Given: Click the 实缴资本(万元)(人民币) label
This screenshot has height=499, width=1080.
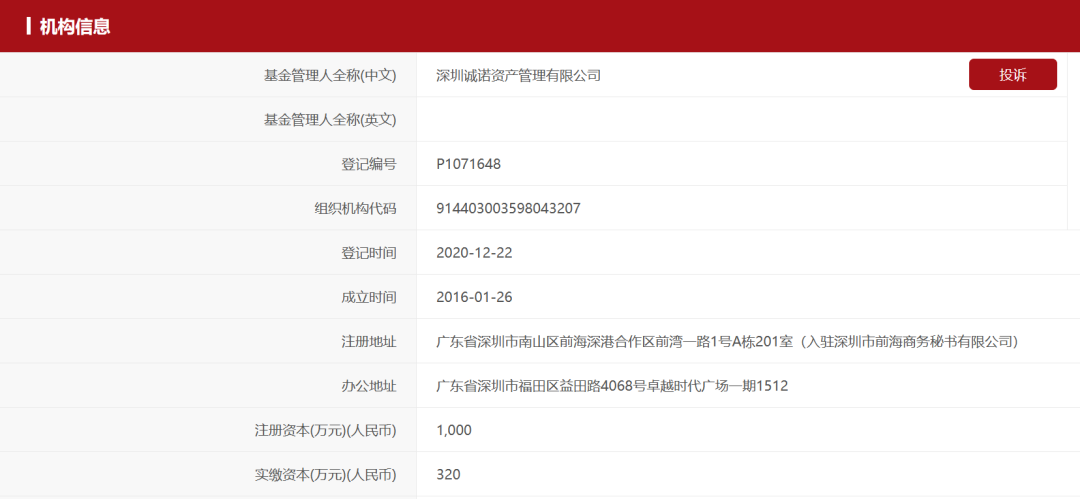Looking at the screenshot, I should pyautogui.click(x=326, y=474).
